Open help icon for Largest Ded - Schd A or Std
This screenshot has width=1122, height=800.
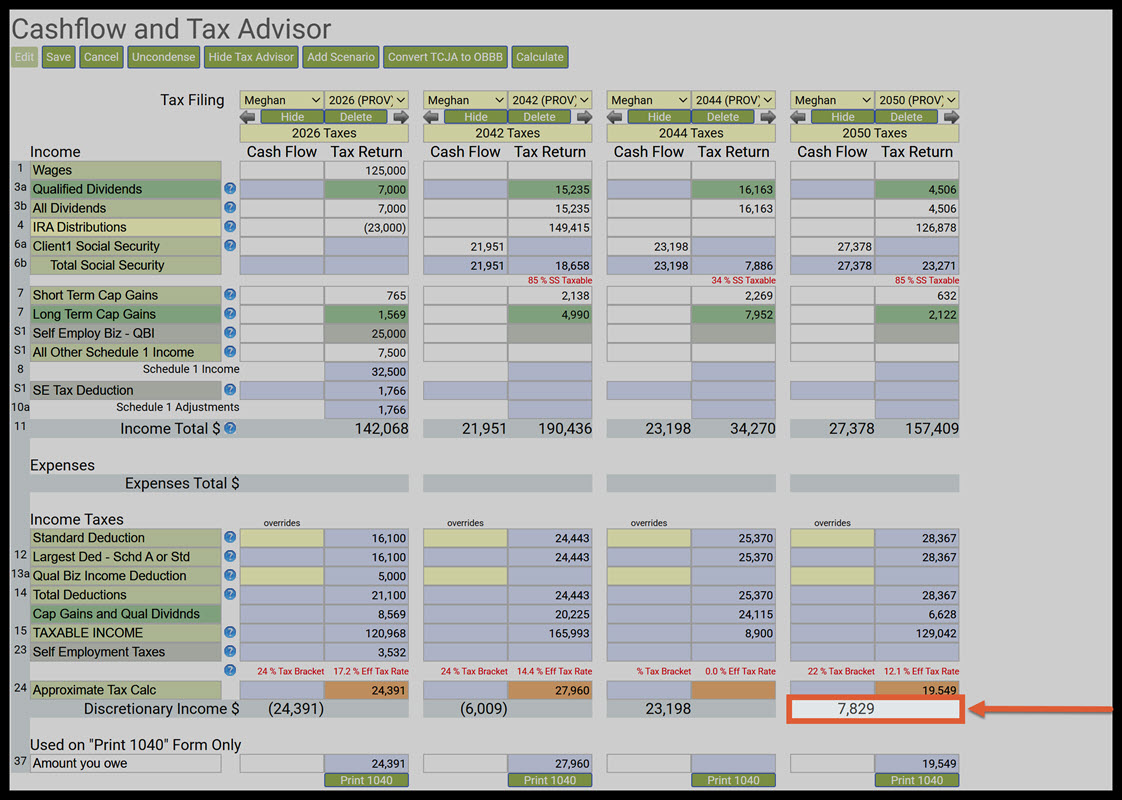point(230,556)
